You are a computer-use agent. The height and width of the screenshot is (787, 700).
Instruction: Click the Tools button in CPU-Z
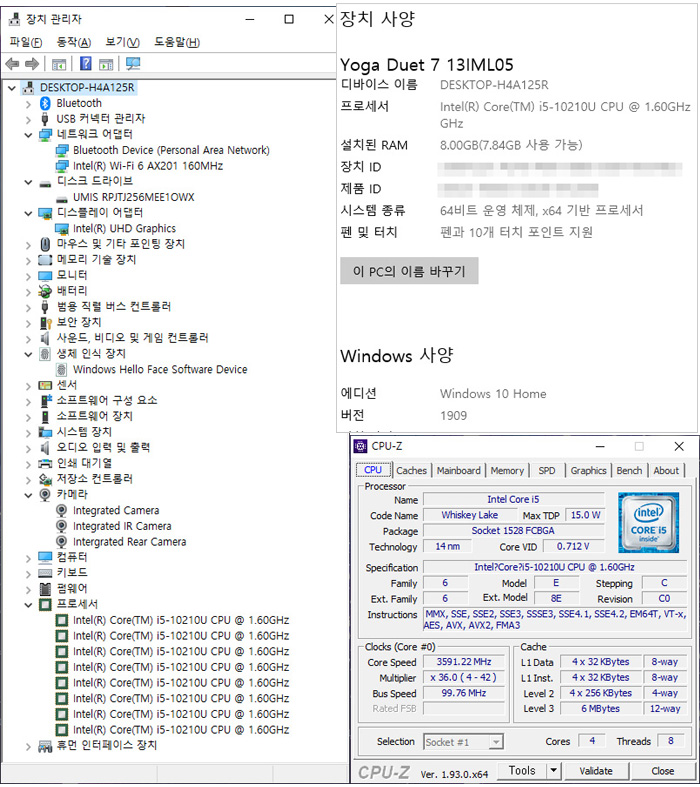click(522, 770)
